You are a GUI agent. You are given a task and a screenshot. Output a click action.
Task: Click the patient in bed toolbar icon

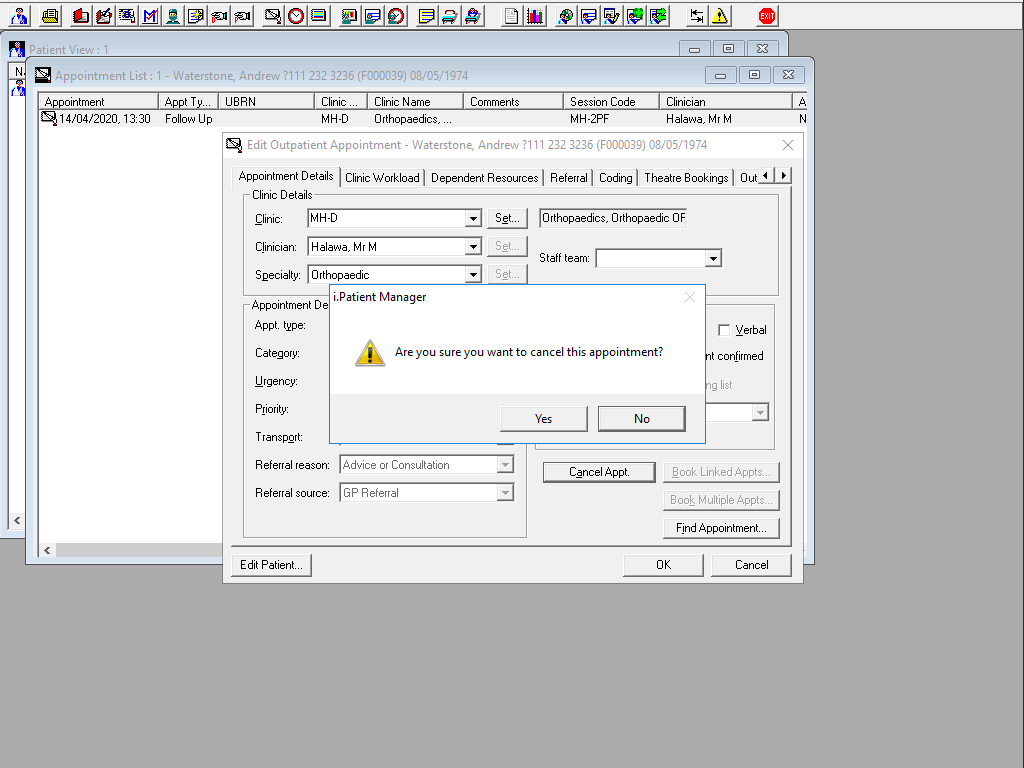tap(473, 16)
